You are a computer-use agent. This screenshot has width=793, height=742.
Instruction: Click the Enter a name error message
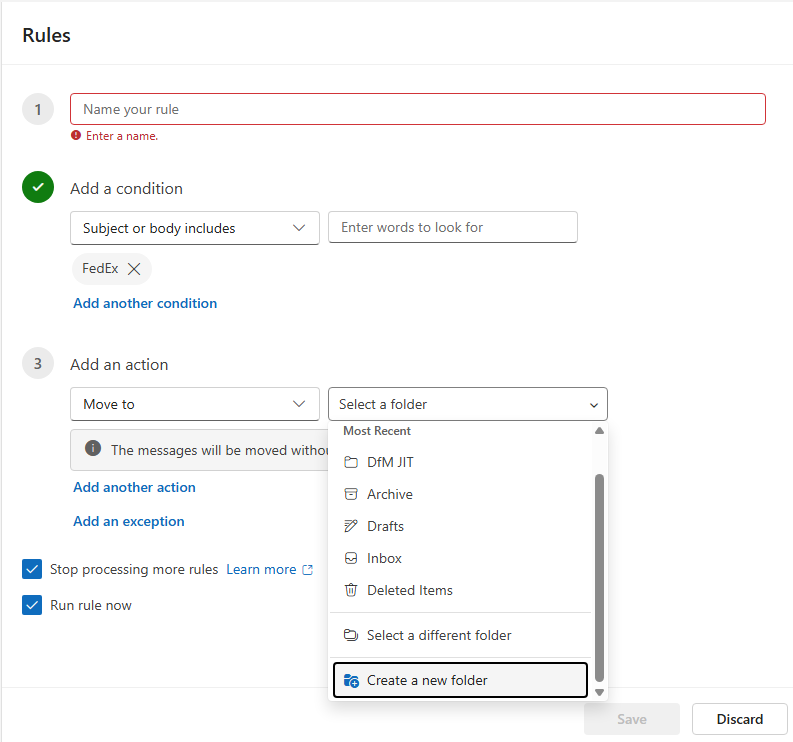pos(122,136)
